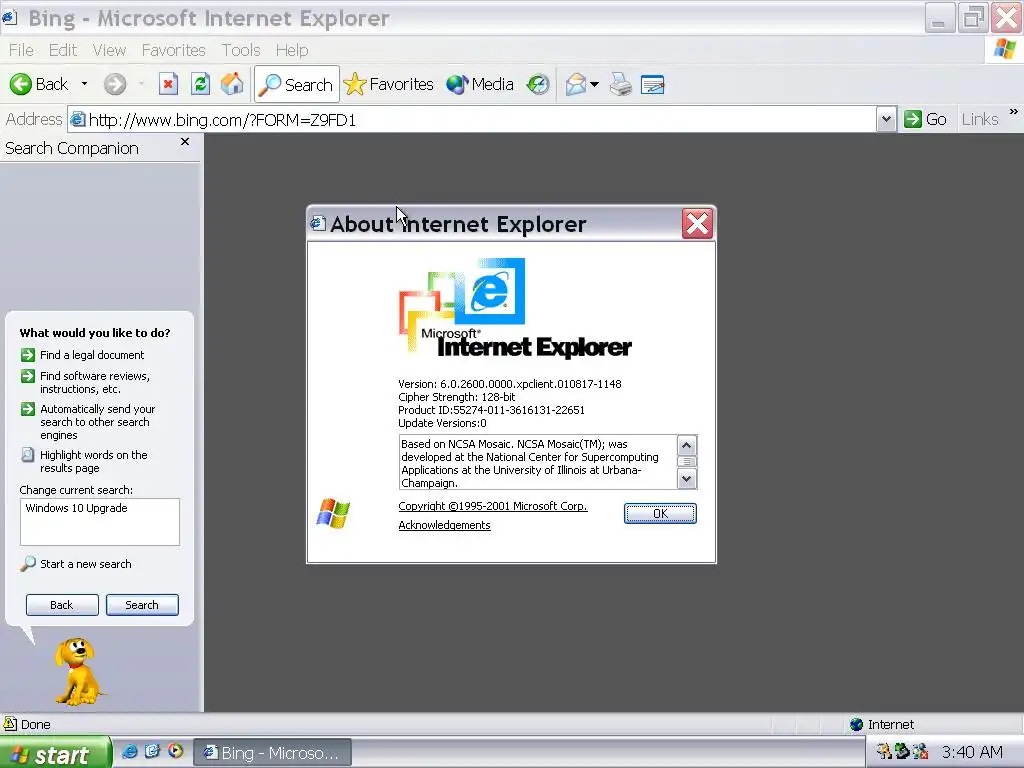Image resolution: width=1024 pixels, height=768 pixels.
Task: Select the Bing - Microso... taskbar button
Action: 272,753
